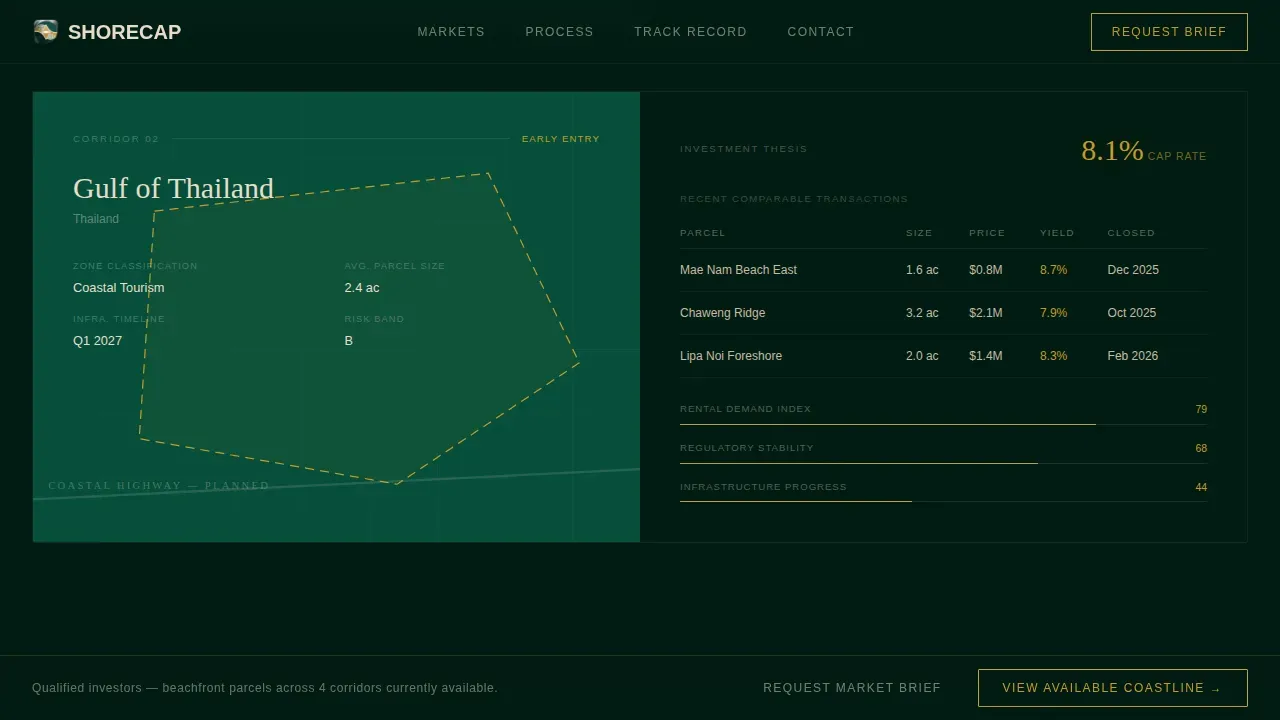
Task: Click the 8.1% cap rate figure
Action: coord(1112,151)
